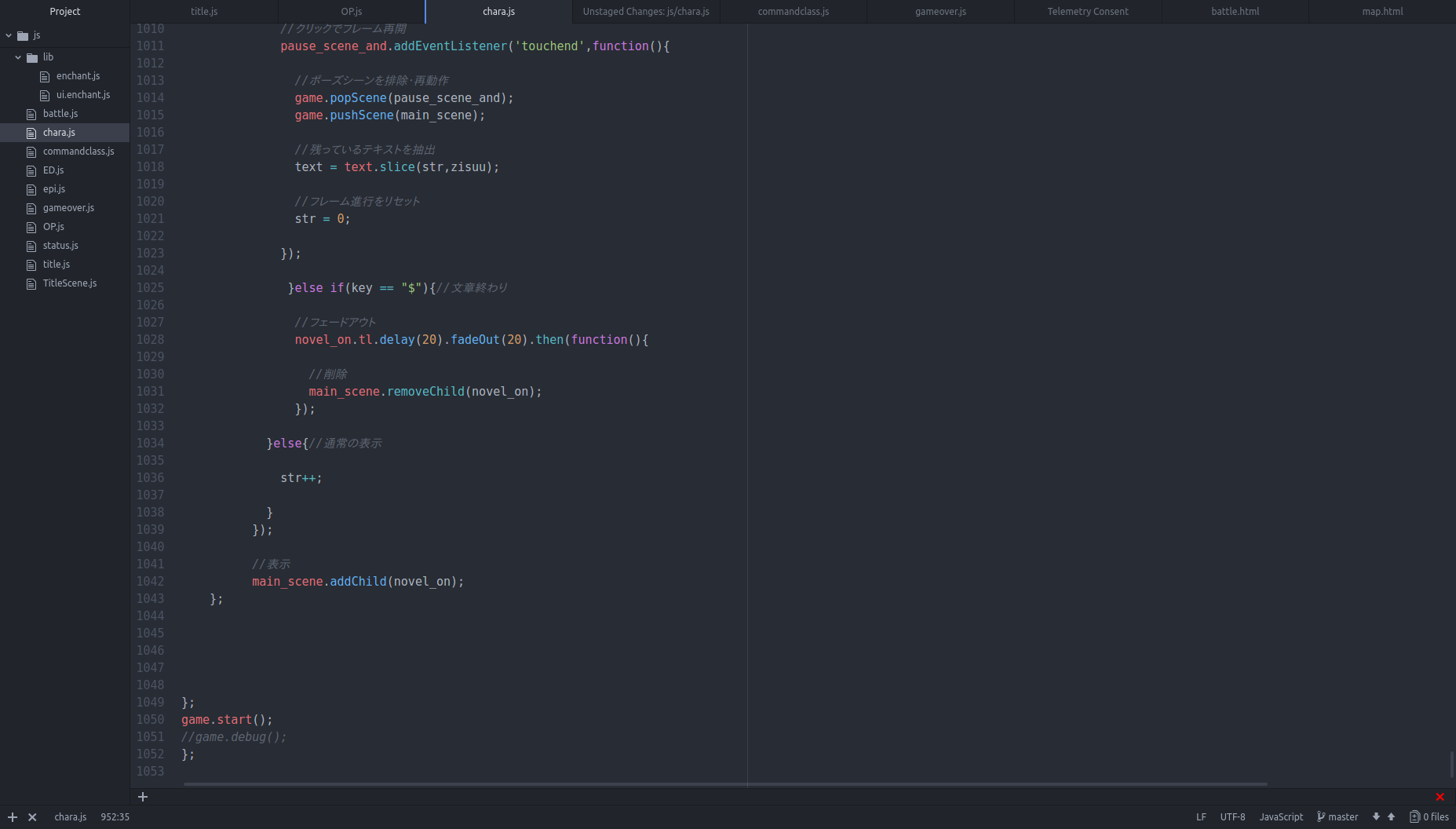Image resolution: width=1456 pixels, height=829 pixels.
Task: Click the commandclass.js file icon in tree
Action: pos(31,152)
